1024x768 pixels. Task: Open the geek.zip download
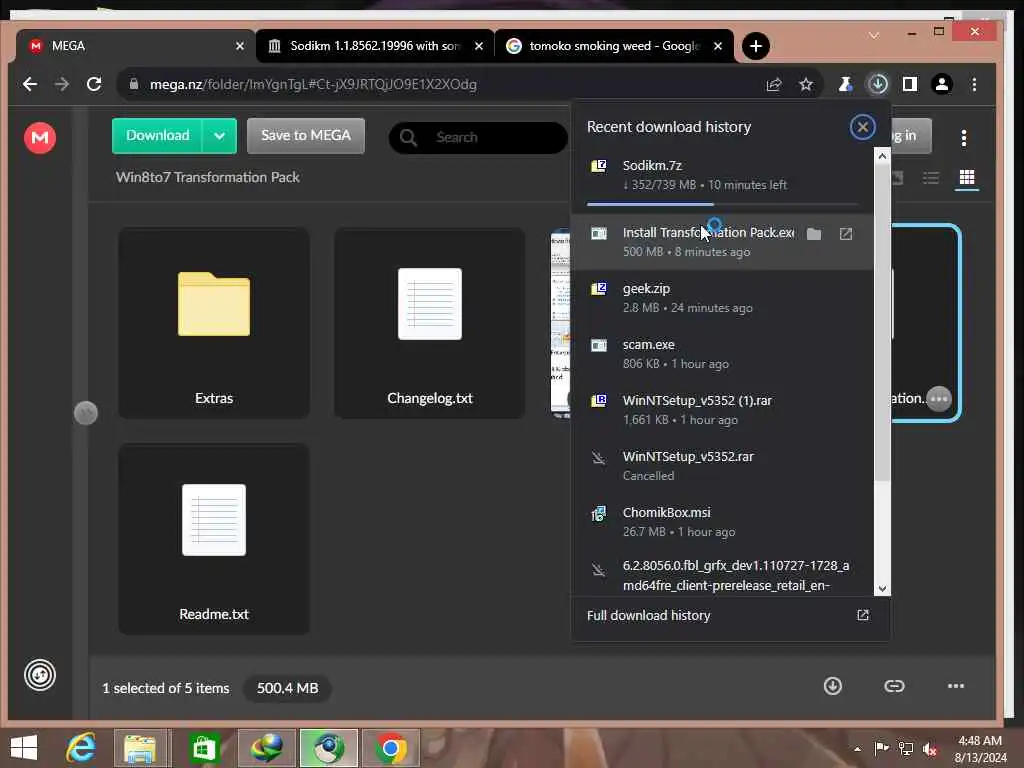[x=722, y=298]
